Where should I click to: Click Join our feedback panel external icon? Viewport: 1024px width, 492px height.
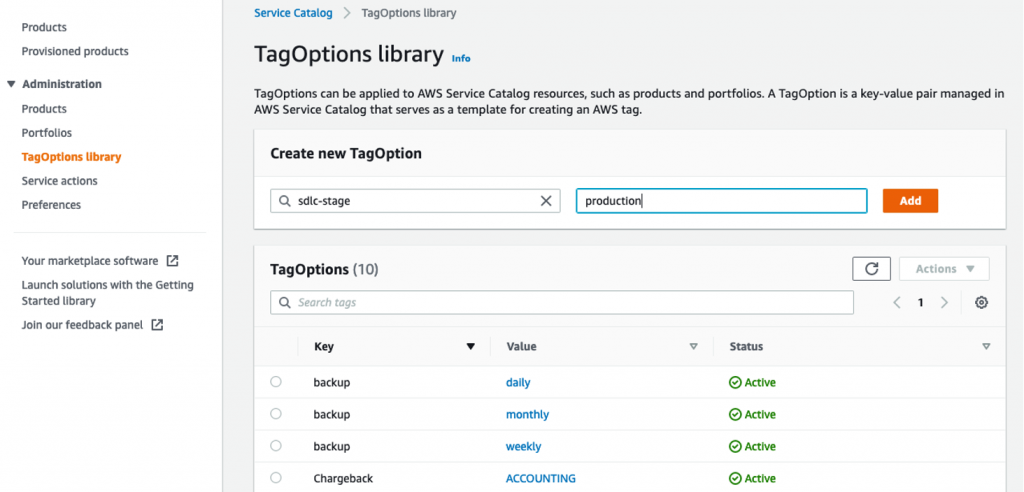157,325
